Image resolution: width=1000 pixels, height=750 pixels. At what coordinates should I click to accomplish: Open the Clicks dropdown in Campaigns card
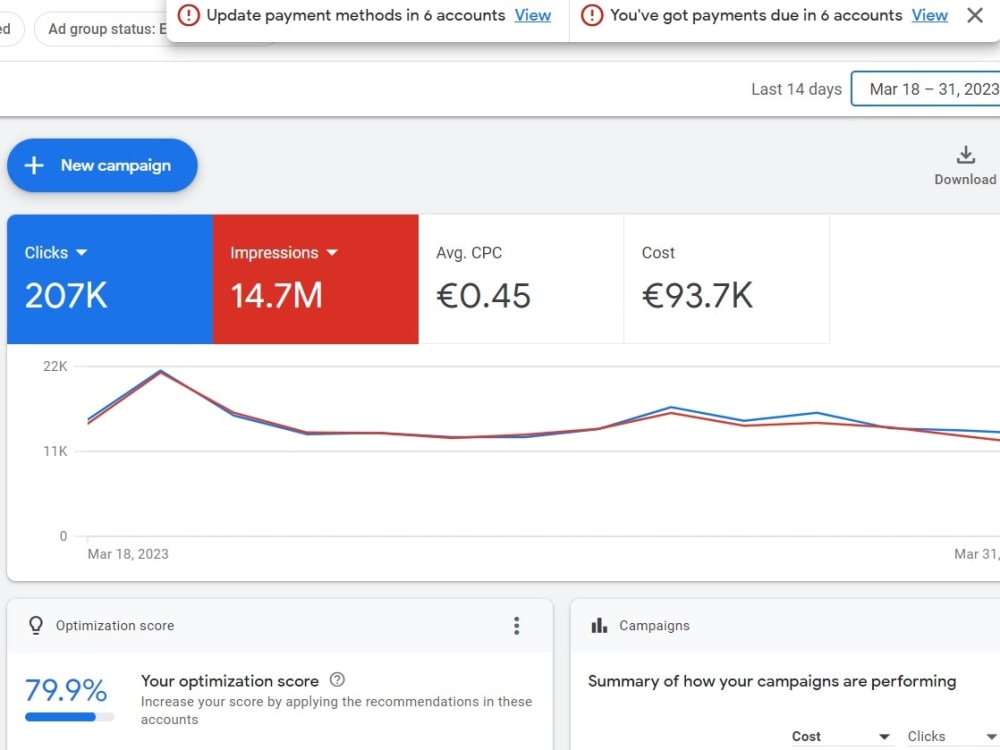tap(952, 737)
